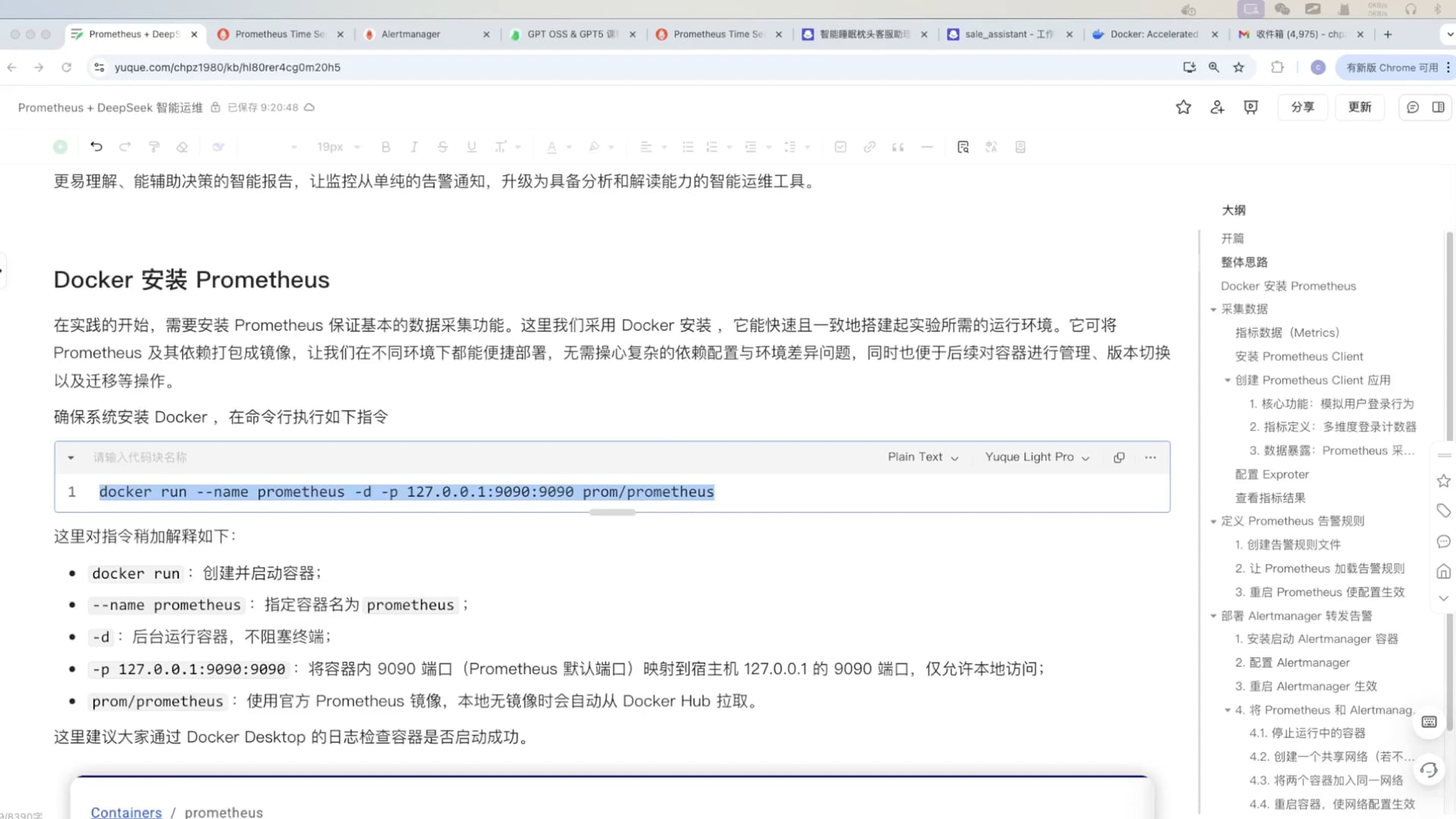
Task: Star this Yuque document
Action: pos(1184,107)
